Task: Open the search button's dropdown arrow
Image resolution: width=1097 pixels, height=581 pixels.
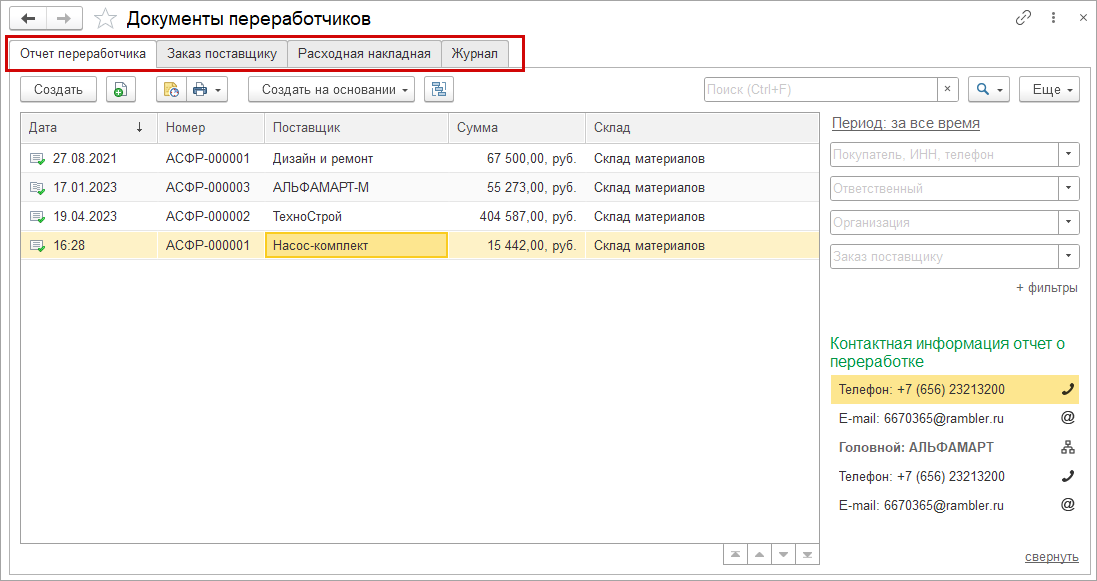Action: click(1000, 90)
